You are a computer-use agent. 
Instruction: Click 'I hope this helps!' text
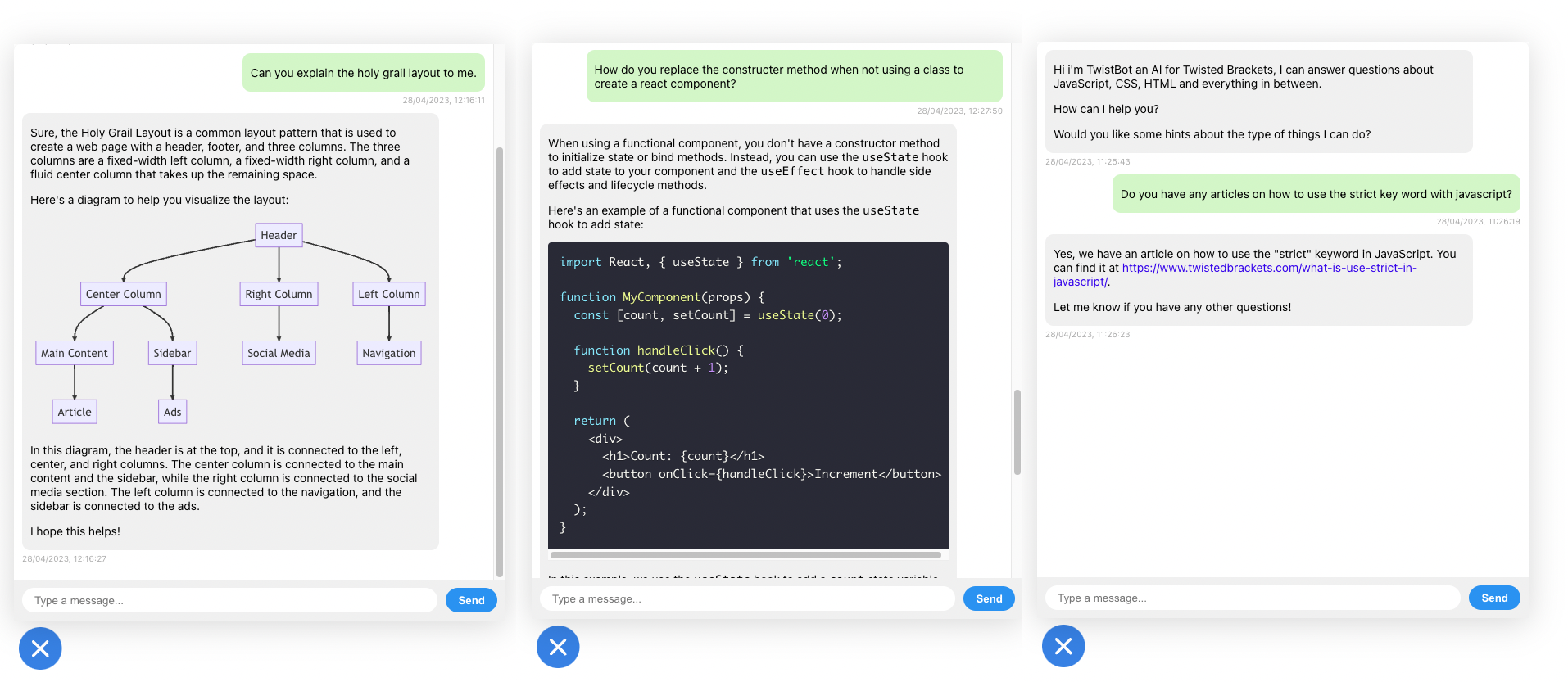(75, 531)
